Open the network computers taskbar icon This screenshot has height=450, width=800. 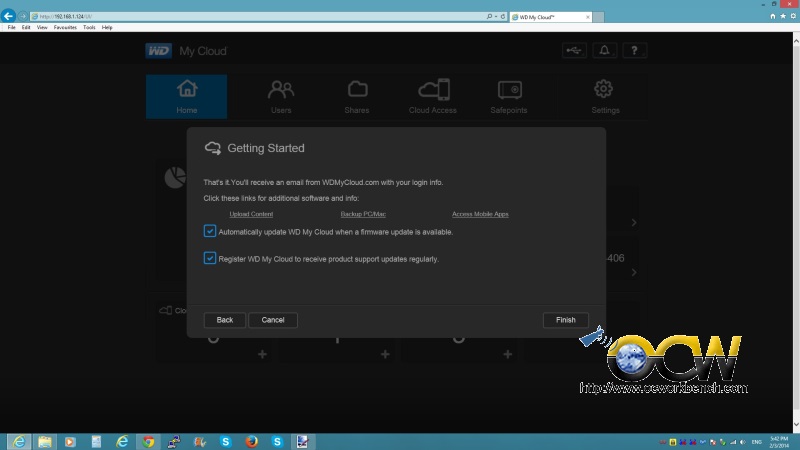[173, 441]
